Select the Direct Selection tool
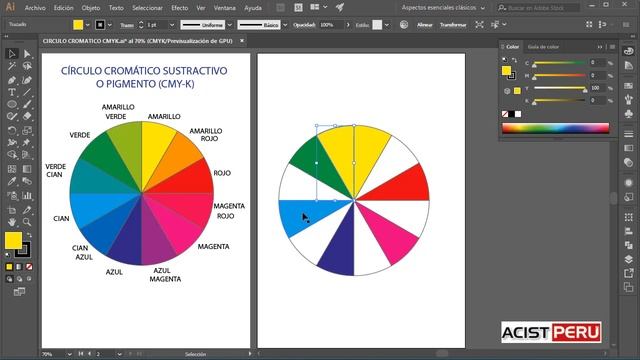Image resolution: width=640 pixels, height=360 pixels. pos(27,53)
